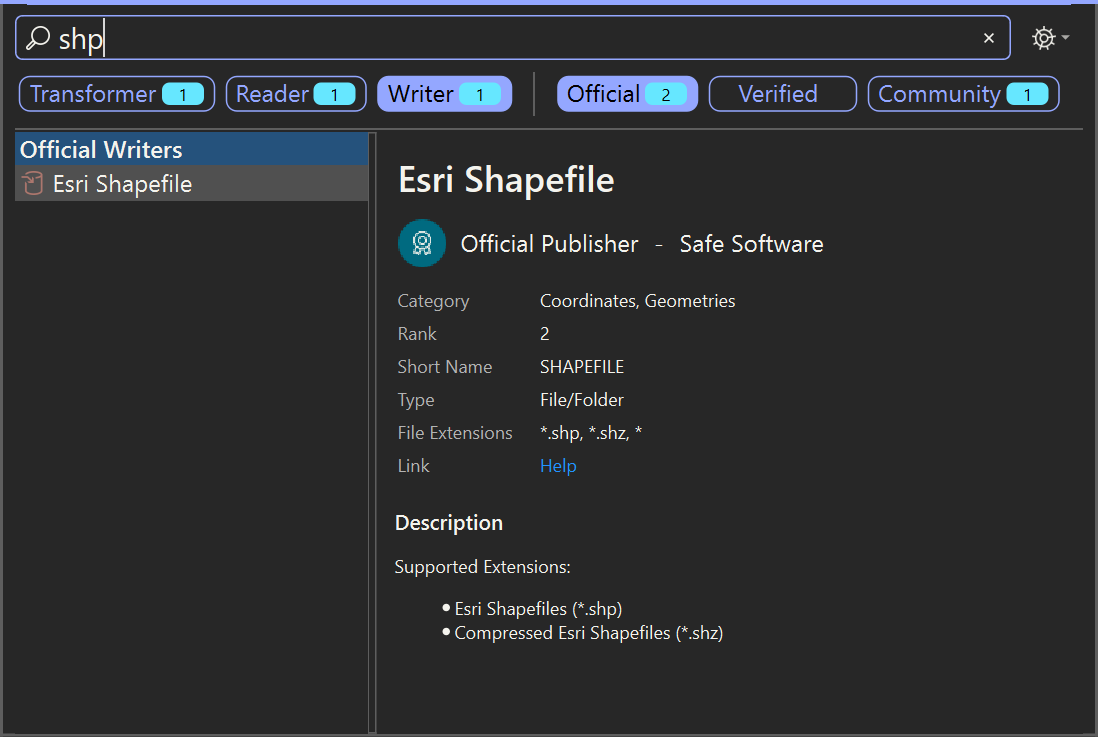Open the settings gear dropdown
Screen dimensions: 1098x737
coord(1050,38)
